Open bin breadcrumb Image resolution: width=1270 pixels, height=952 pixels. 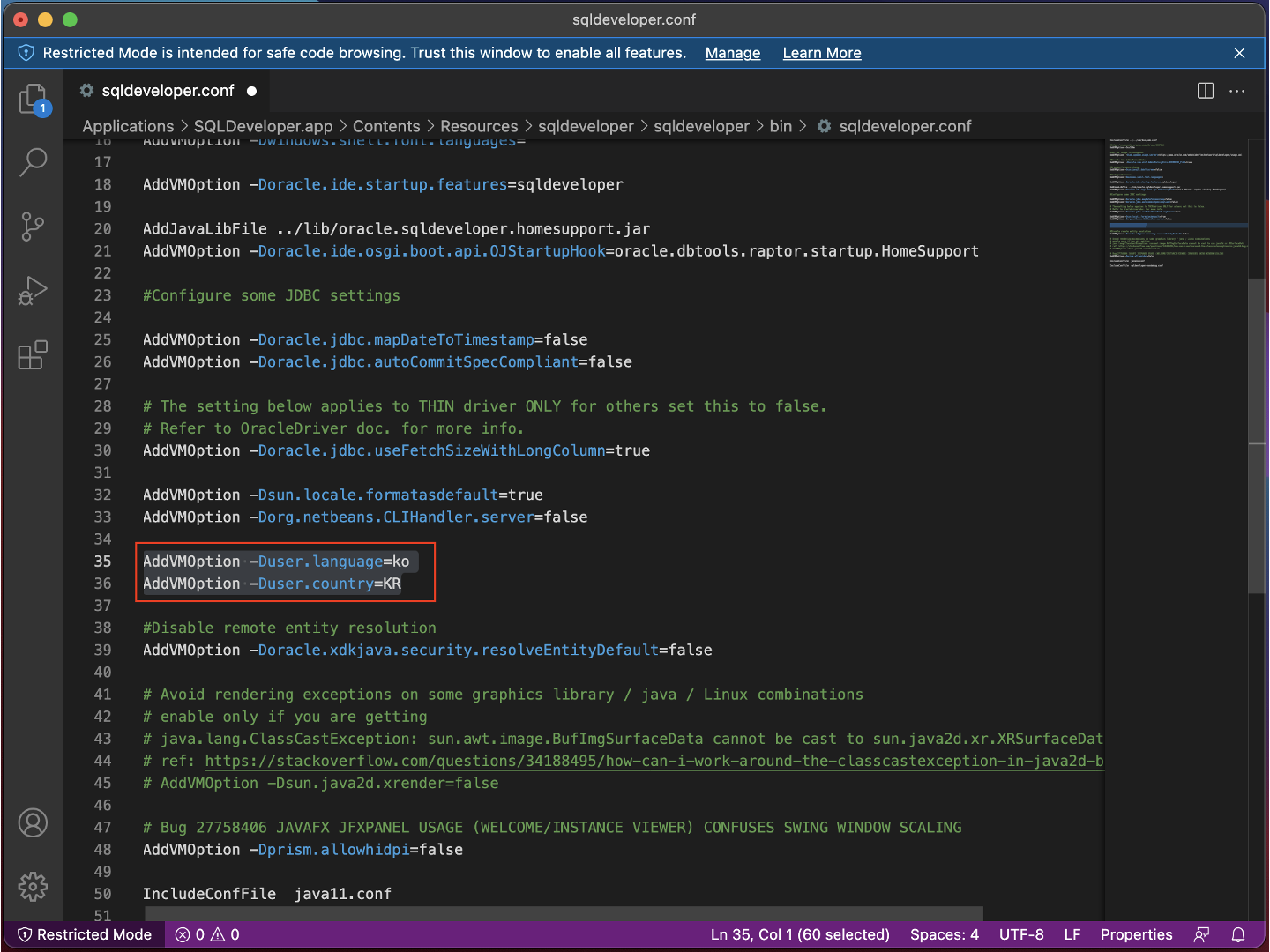[781, 126]
